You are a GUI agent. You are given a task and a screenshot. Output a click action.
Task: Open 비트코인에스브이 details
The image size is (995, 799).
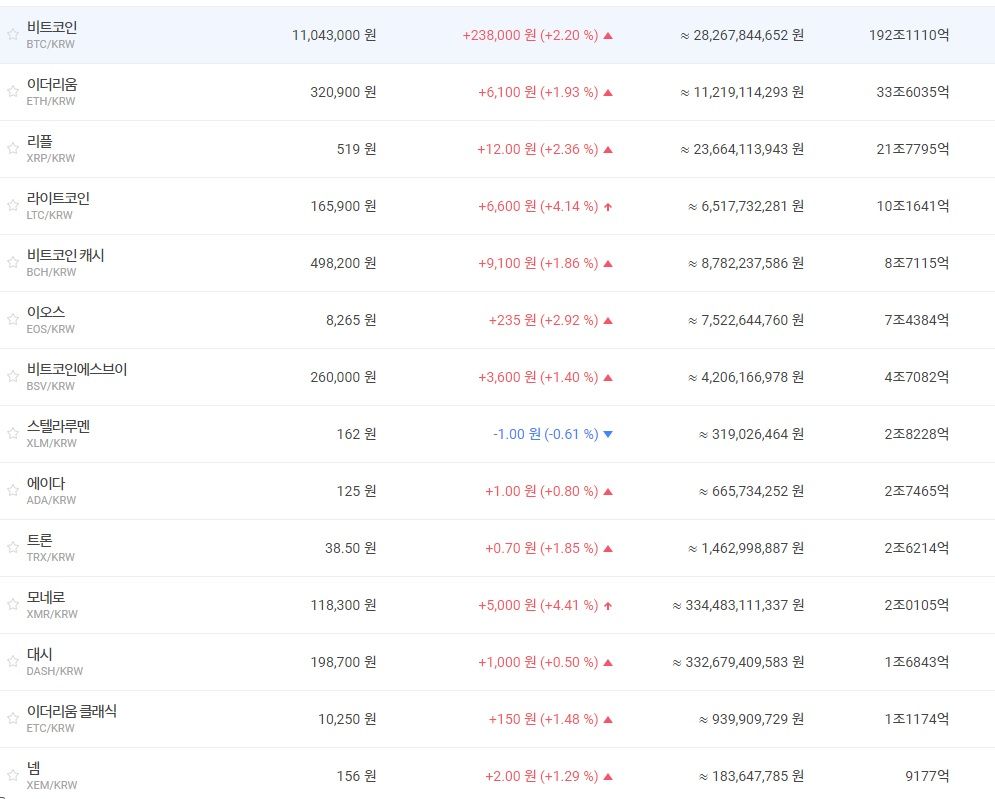coord(77,369)
